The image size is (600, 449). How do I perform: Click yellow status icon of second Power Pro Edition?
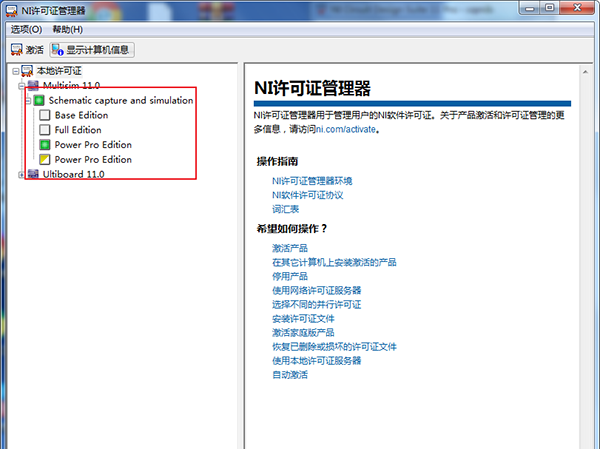pos(45,160)
